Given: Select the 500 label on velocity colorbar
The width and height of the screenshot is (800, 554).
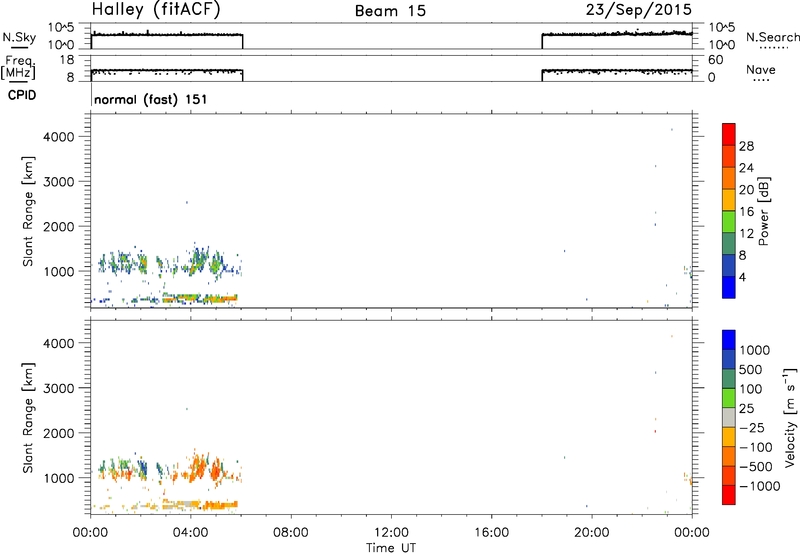Looking at the screenshot, I should (750, 370).
